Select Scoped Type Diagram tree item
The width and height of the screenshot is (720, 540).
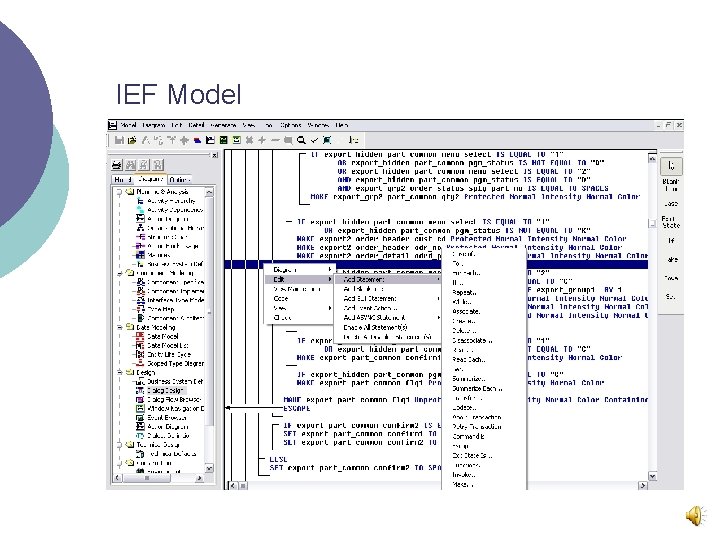(175, 363)
